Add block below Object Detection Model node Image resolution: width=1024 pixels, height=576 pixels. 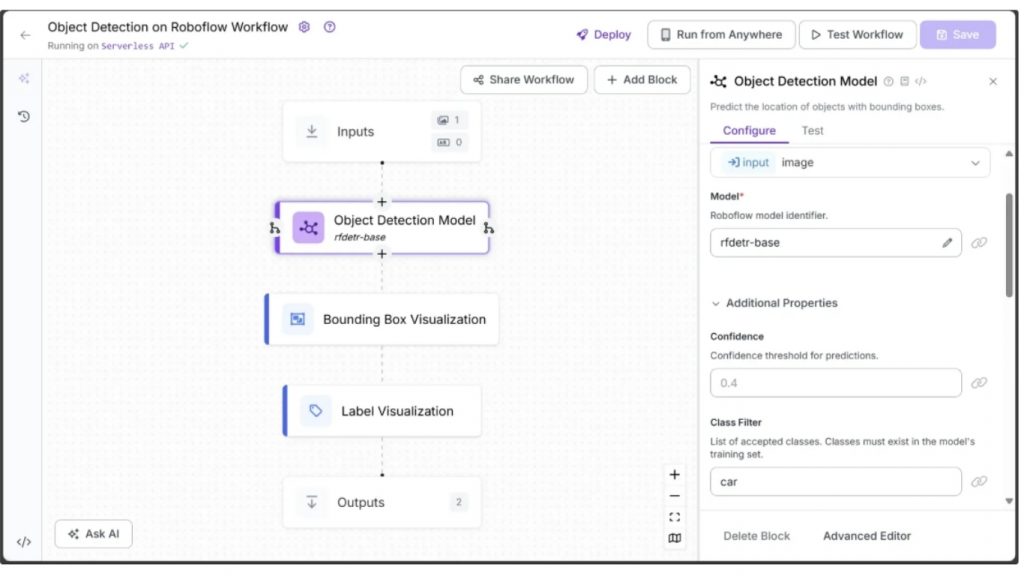(381, 254)
